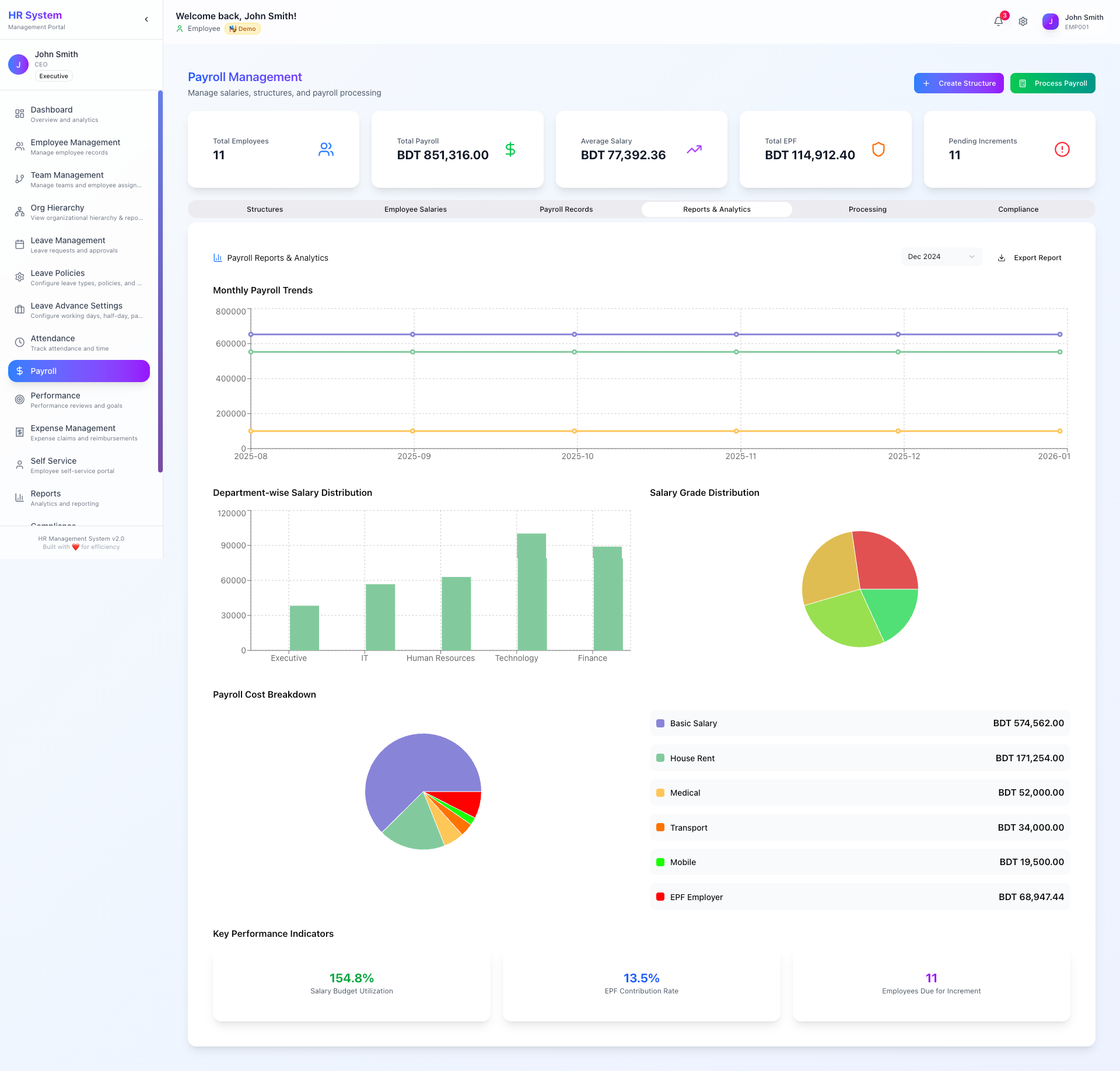The image size is (1120, 1071).
Task: Collapse the sidebar with the chevron
Action: [146, 19]
